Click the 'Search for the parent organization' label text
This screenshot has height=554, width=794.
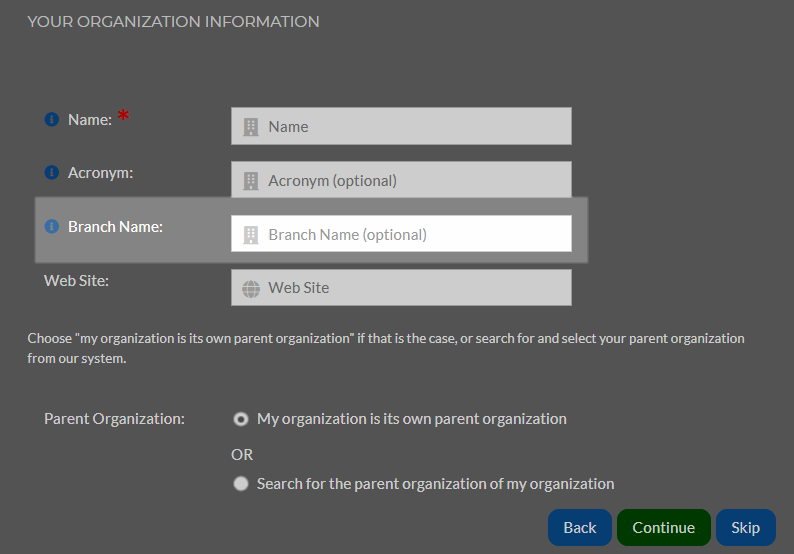pos(435,484)
